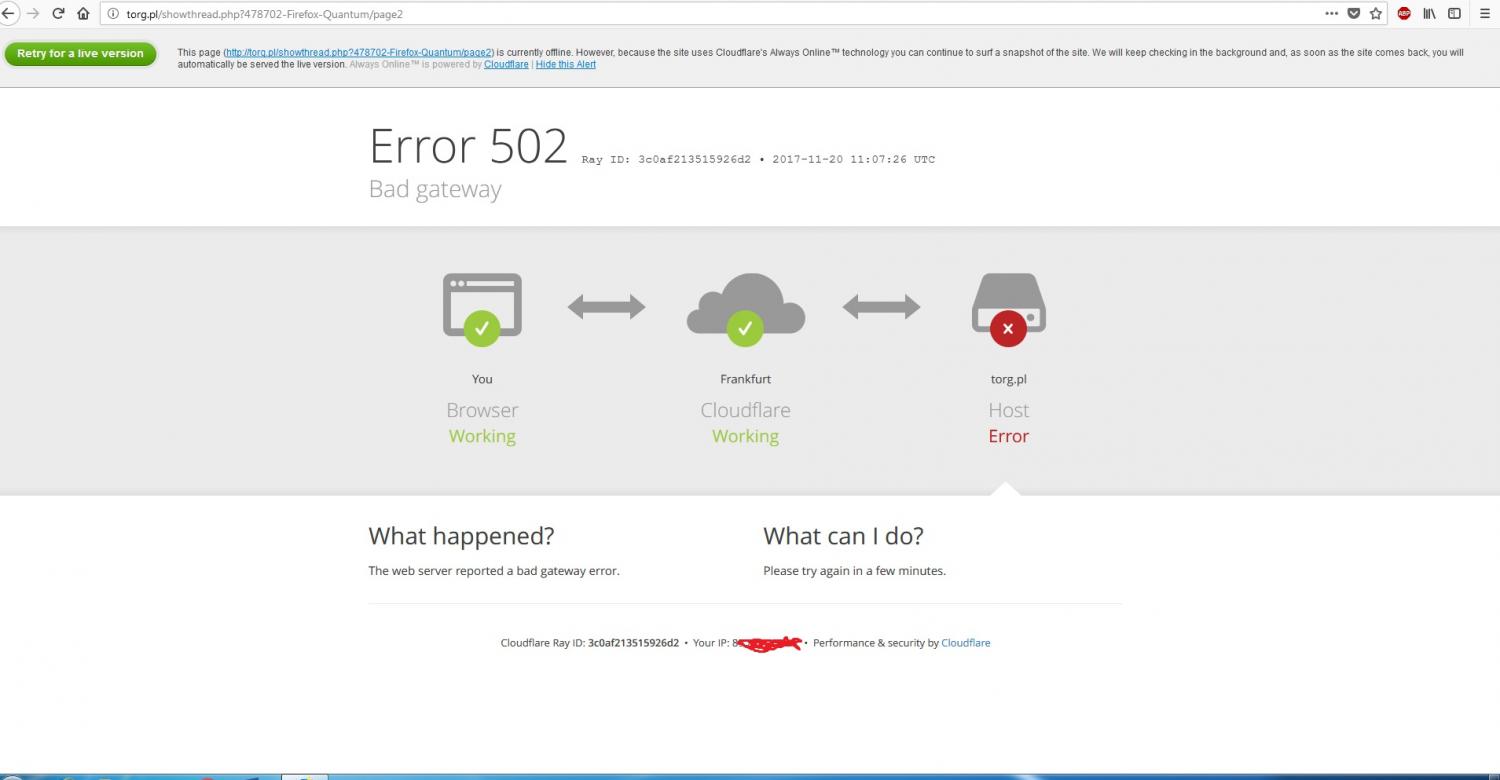
Task: Open the Firefox Library menu
Action: (1430, 14)
